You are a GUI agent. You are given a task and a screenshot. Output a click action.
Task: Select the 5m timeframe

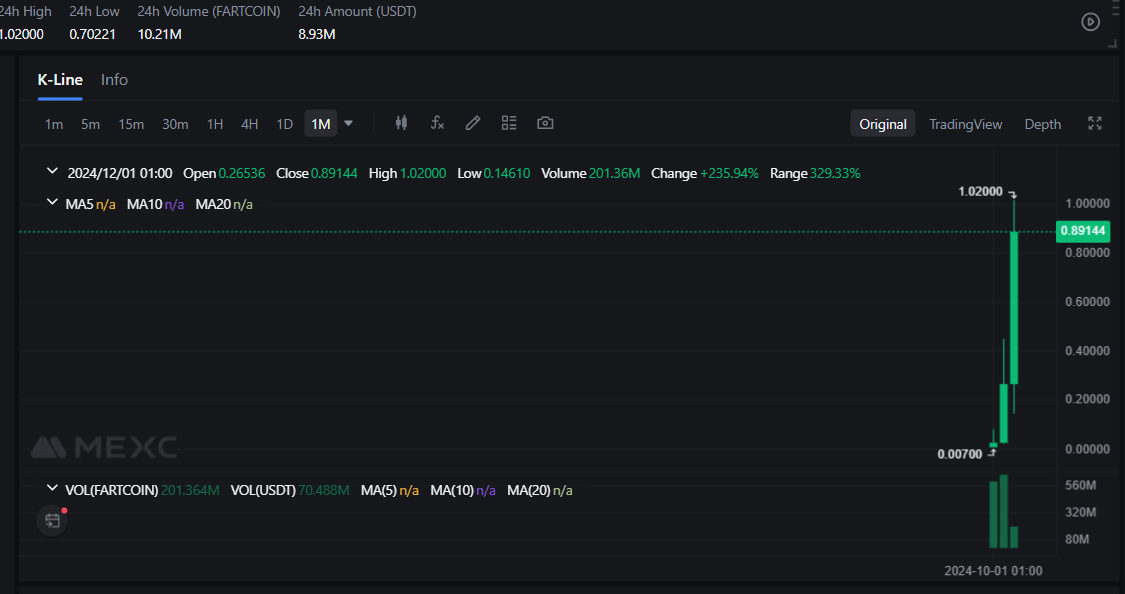click(90, 124)
